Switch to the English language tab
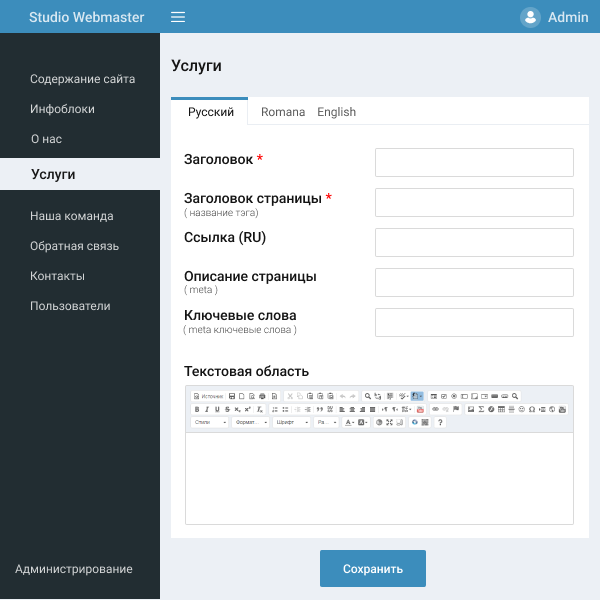Viewport: 600px width, 600px height. (x=336, y=112)
